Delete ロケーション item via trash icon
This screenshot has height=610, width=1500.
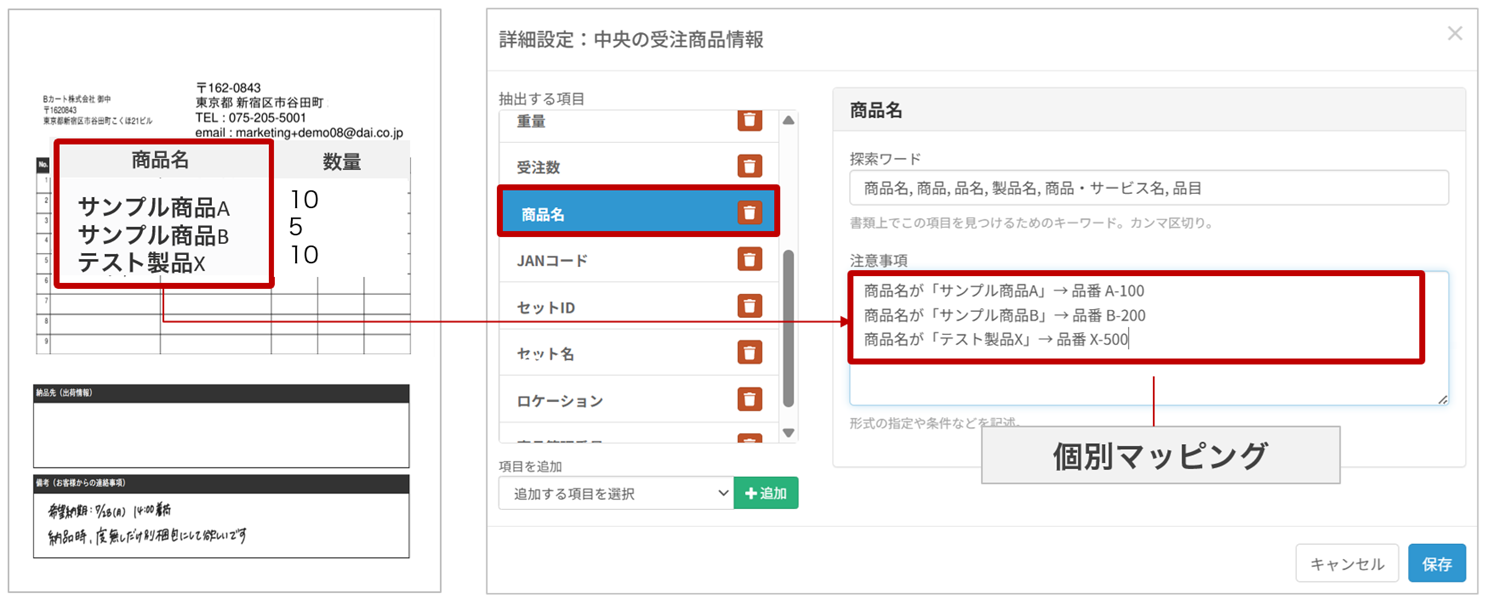[x=750, y=399]
